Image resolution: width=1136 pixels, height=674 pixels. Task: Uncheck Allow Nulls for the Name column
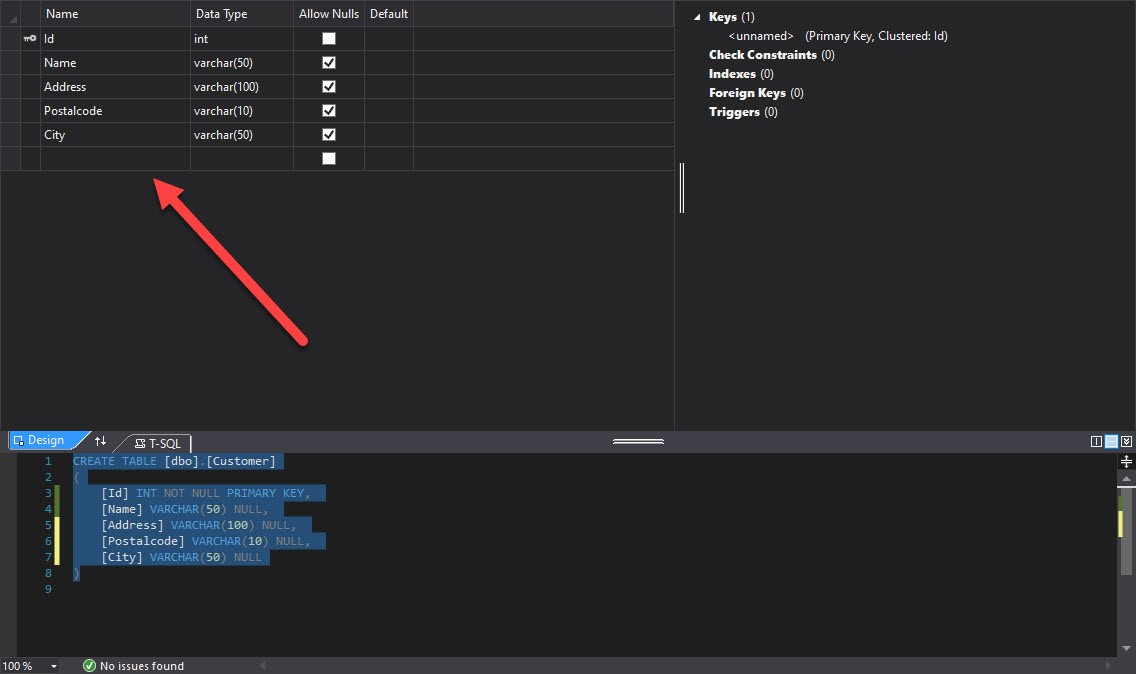(328, 62)
